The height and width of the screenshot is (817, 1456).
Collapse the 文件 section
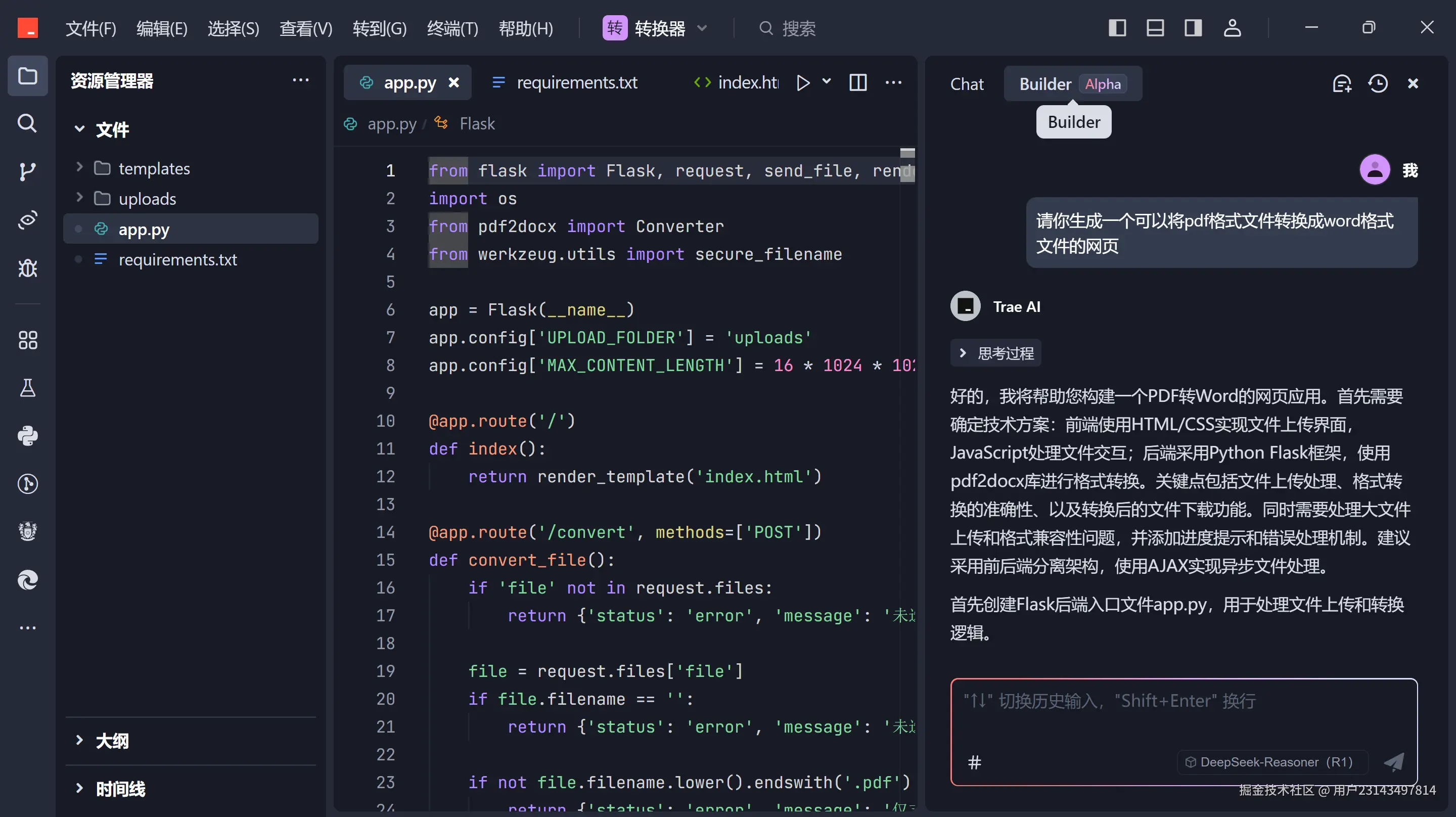coord(103,129)
